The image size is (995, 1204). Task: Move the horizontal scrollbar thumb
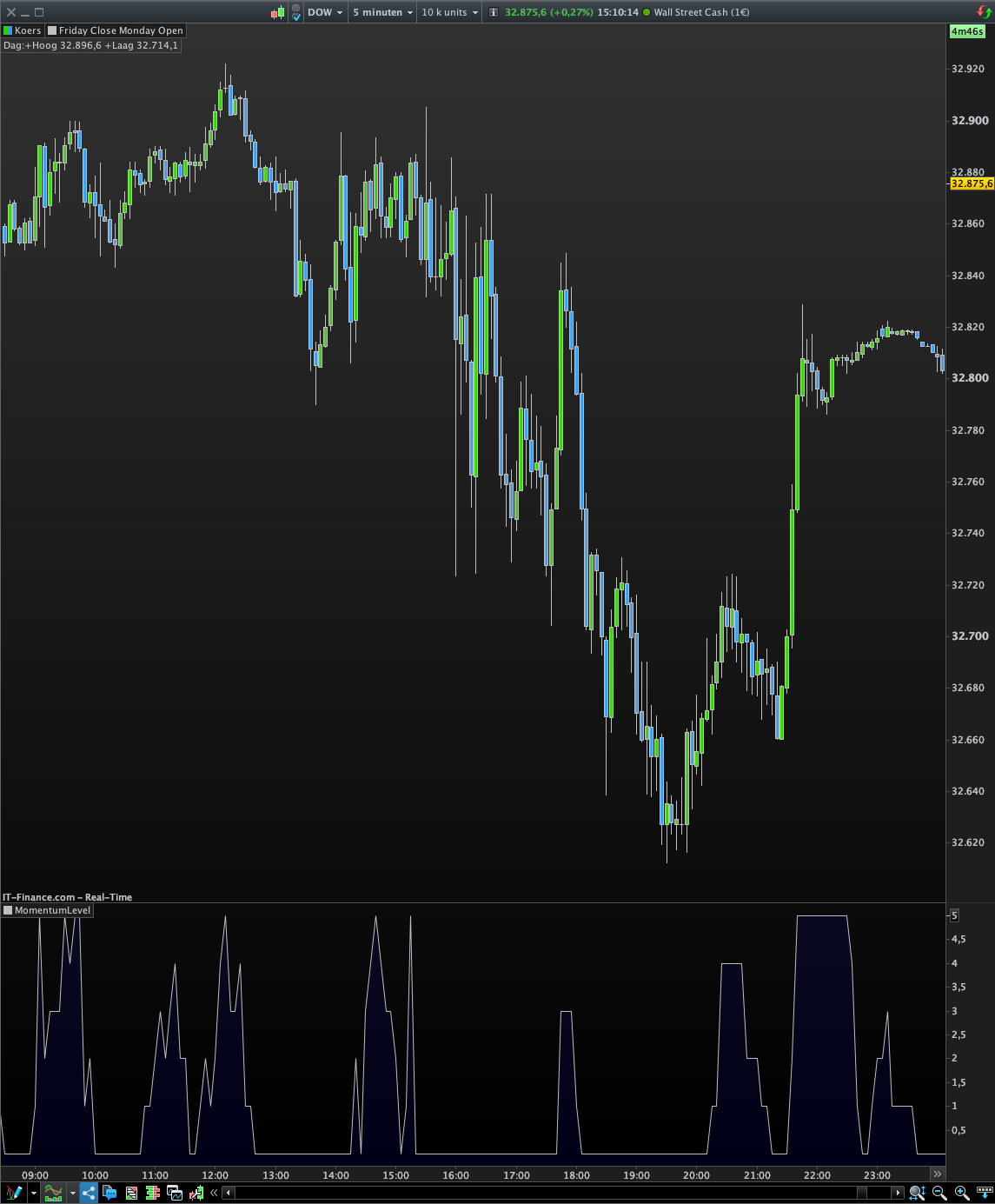(x=862, y=1193)
